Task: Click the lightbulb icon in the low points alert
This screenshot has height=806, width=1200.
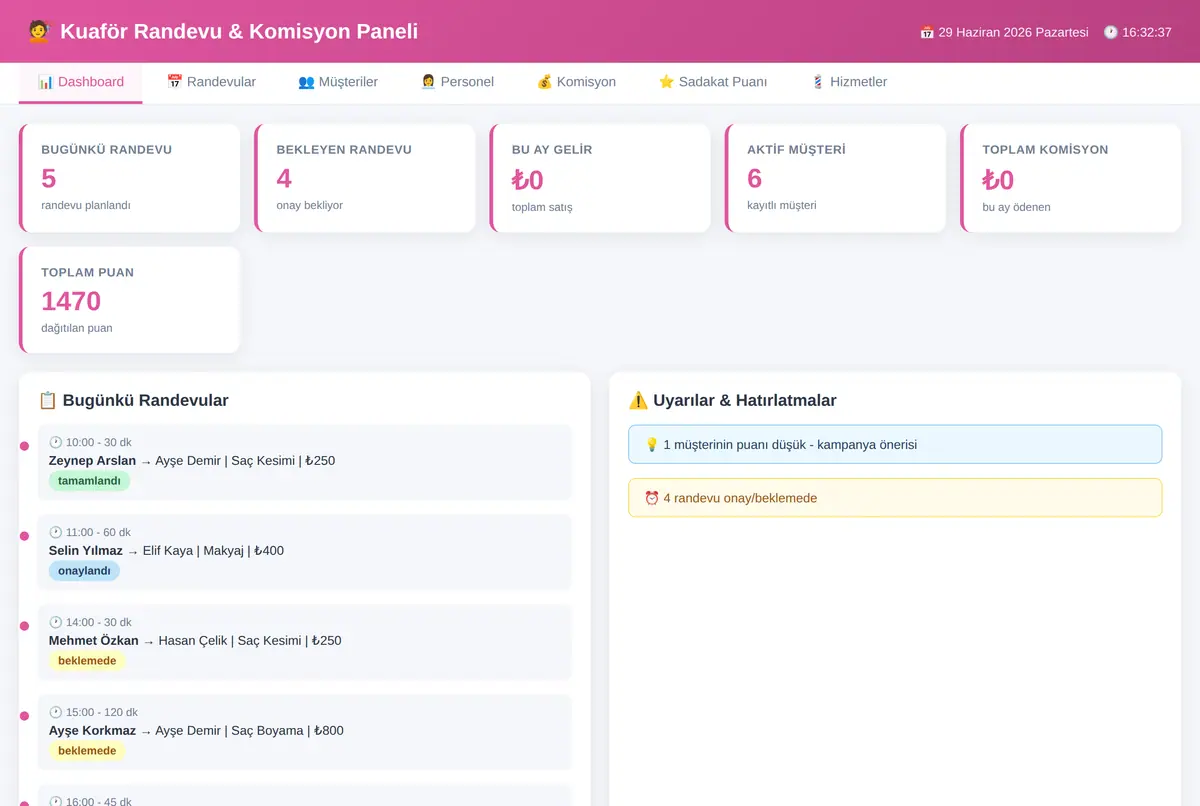Action: click(651, 444)
